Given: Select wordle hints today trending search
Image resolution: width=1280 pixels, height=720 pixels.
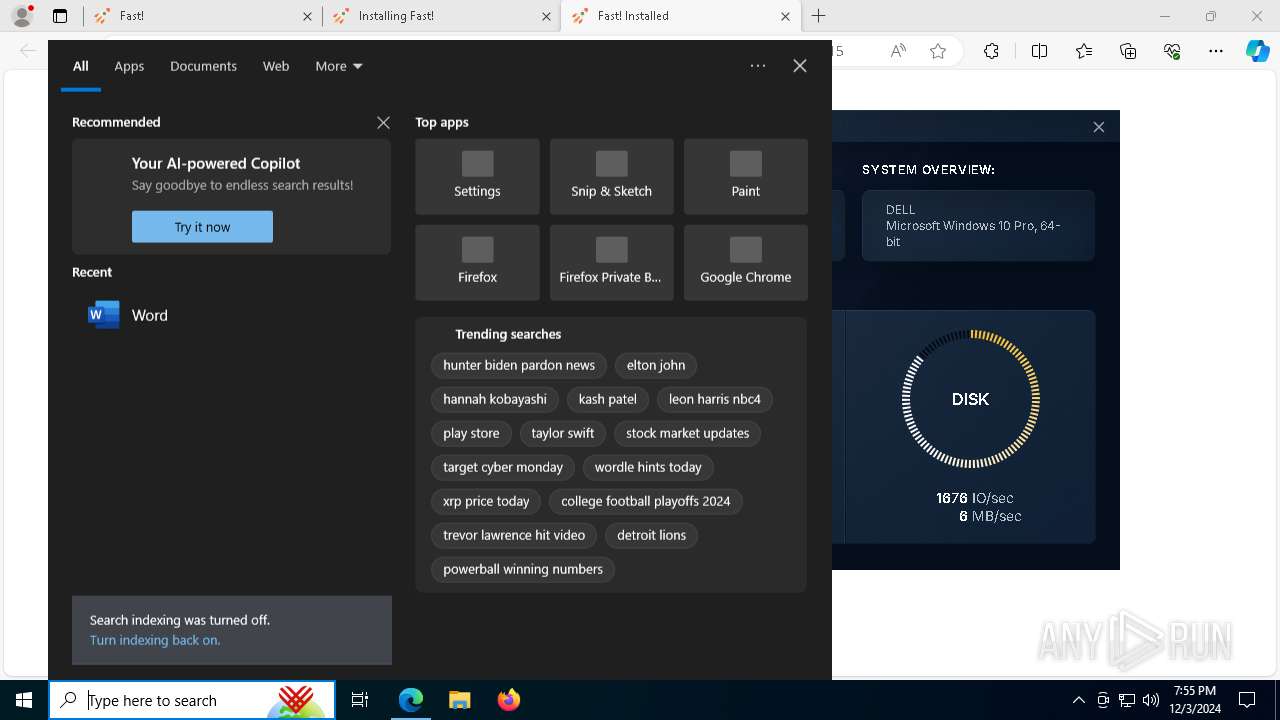Looking at the screenshot, I should point(648,467).
